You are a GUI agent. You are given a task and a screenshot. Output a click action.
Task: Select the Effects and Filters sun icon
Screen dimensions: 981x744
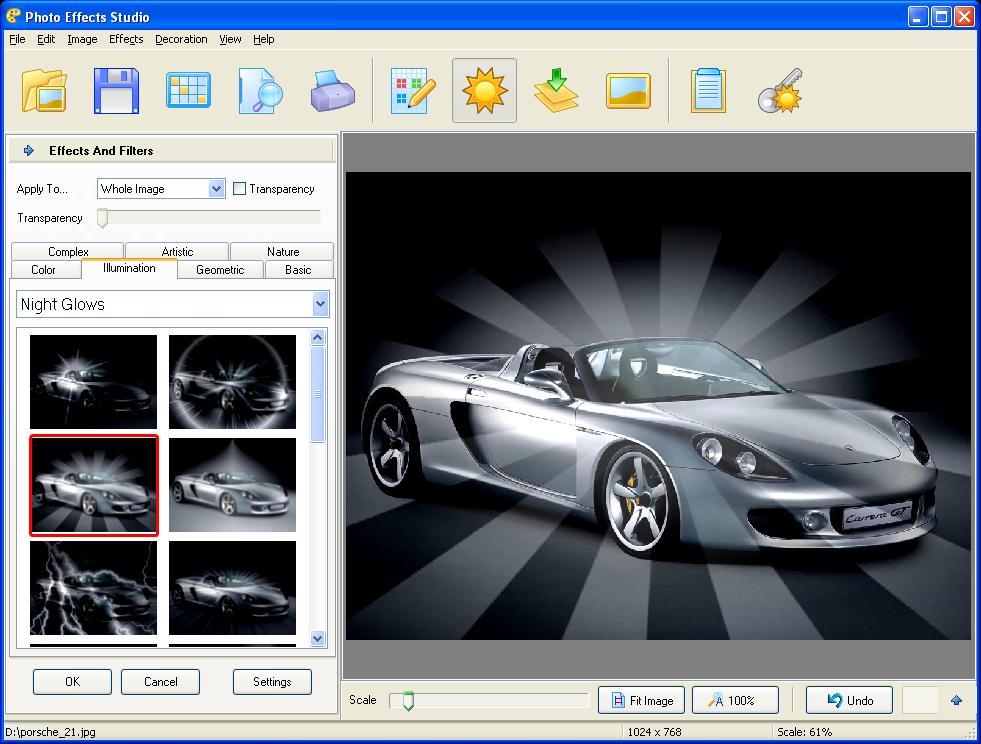[x=484, y=90]
